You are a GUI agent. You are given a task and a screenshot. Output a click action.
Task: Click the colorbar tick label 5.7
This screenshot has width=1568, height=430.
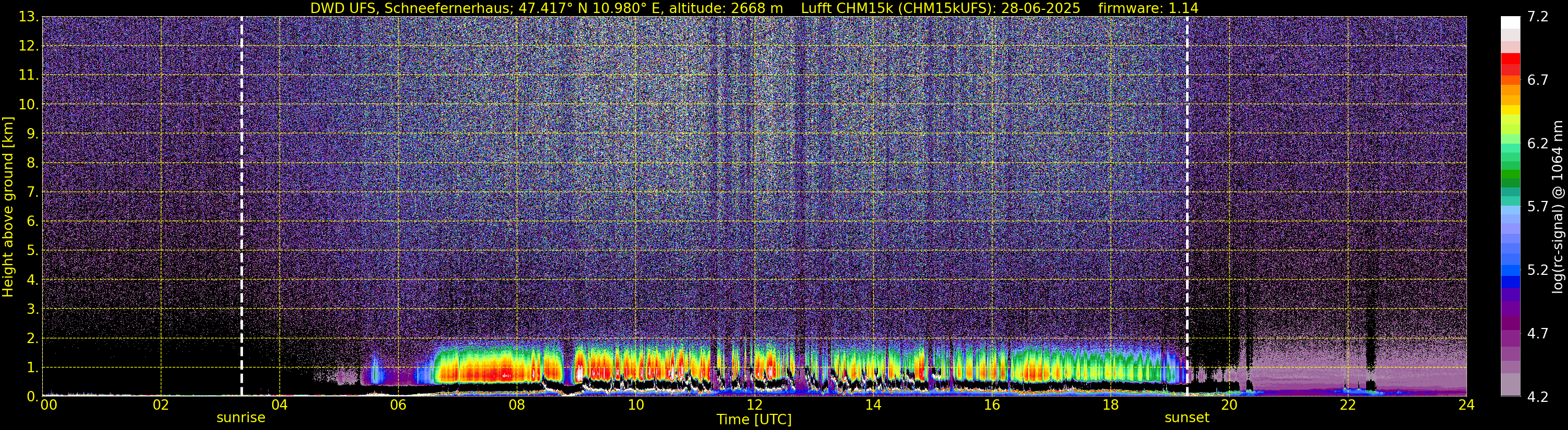[1538, 207]
